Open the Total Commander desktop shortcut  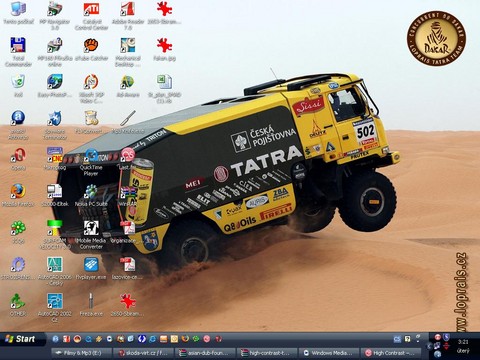[x=18, y=52]
